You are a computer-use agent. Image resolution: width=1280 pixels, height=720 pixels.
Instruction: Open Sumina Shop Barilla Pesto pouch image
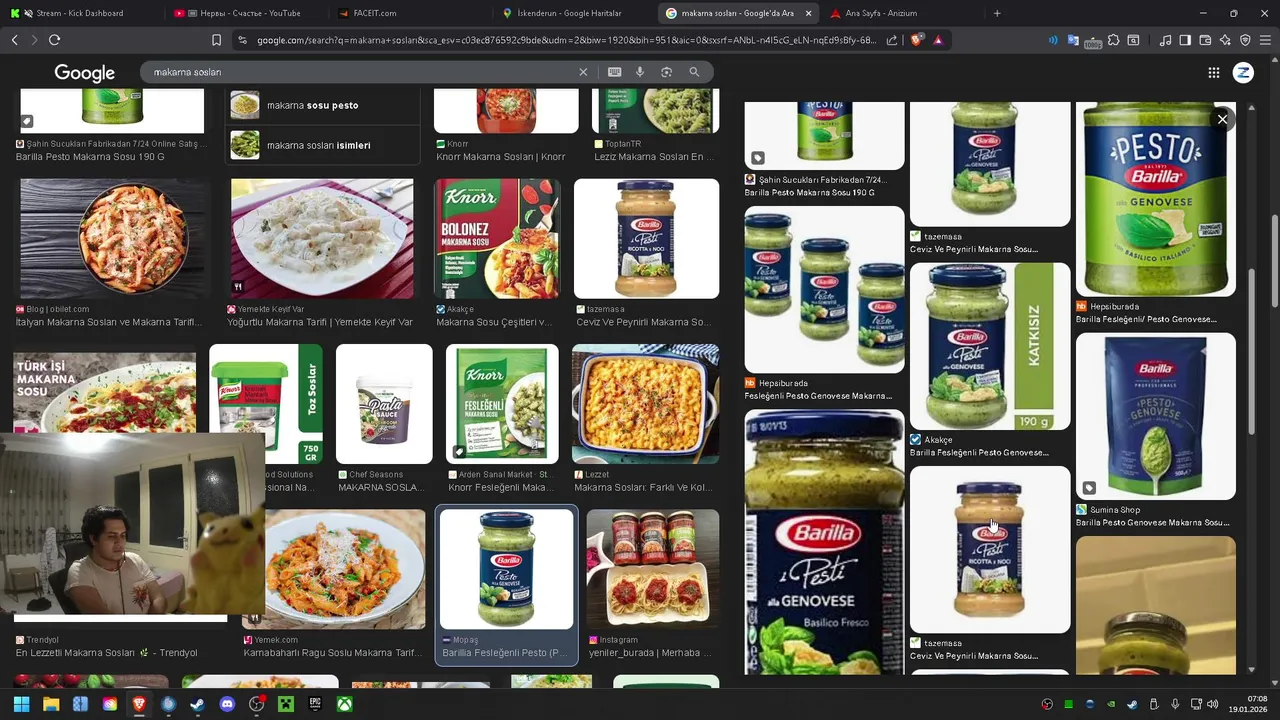pyautogui.click(x=1156, y=416)
